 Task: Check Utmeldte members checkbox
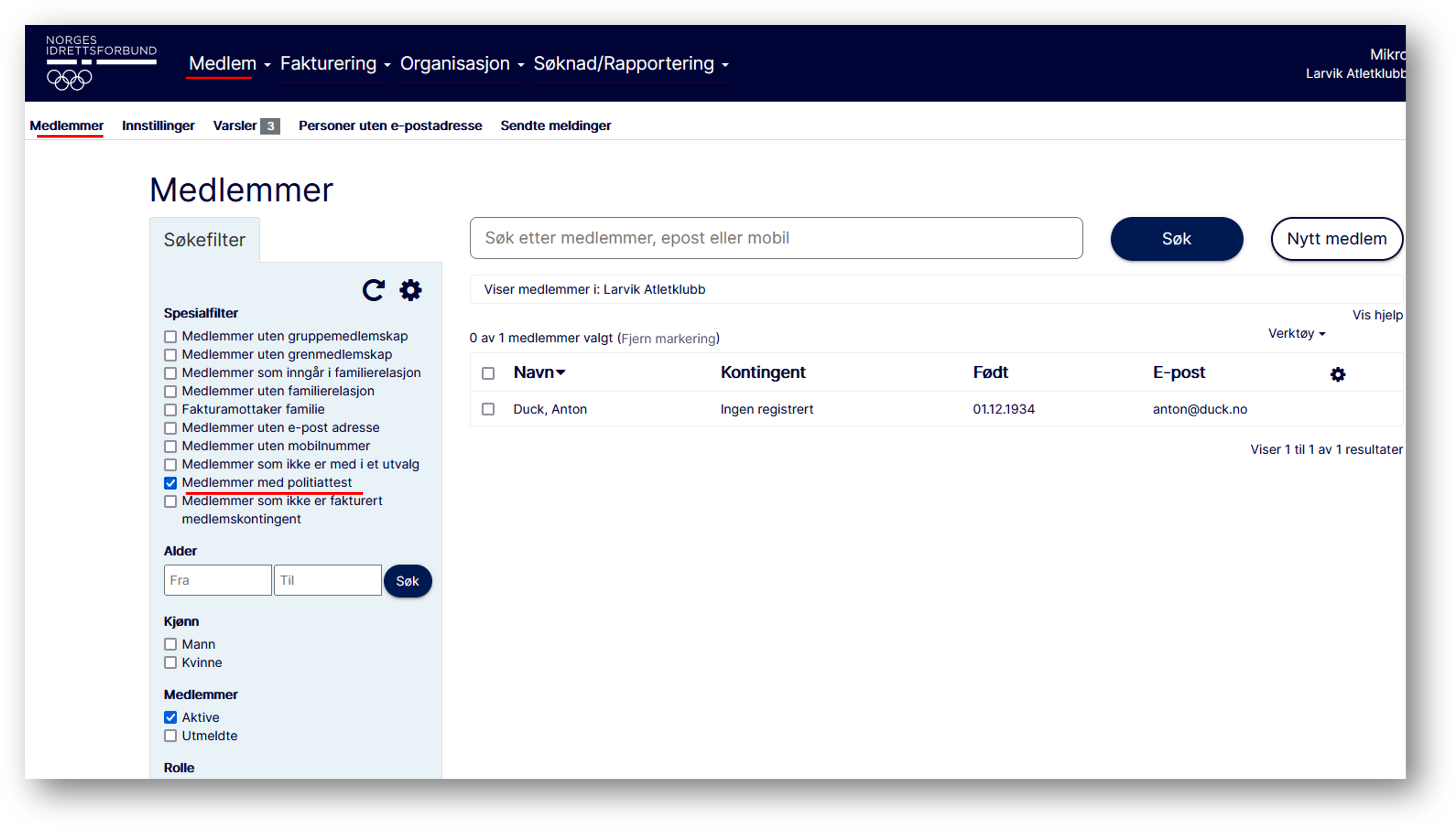170,735
